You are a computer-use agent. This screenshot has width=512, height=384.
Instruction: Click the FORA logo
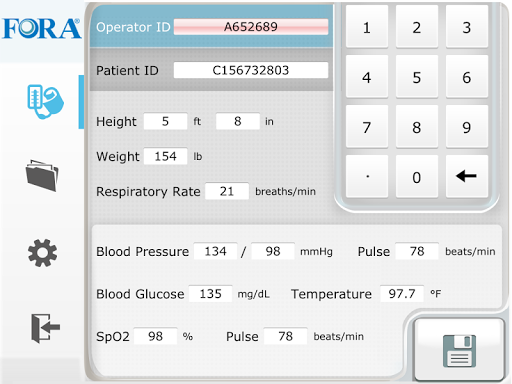pyautogui.click(x=42, y=29)
